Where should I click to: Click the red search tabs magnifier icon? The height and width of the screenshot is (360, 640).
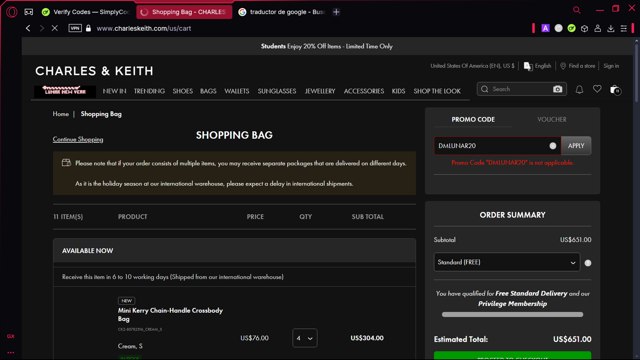click(x=576, y=9)
